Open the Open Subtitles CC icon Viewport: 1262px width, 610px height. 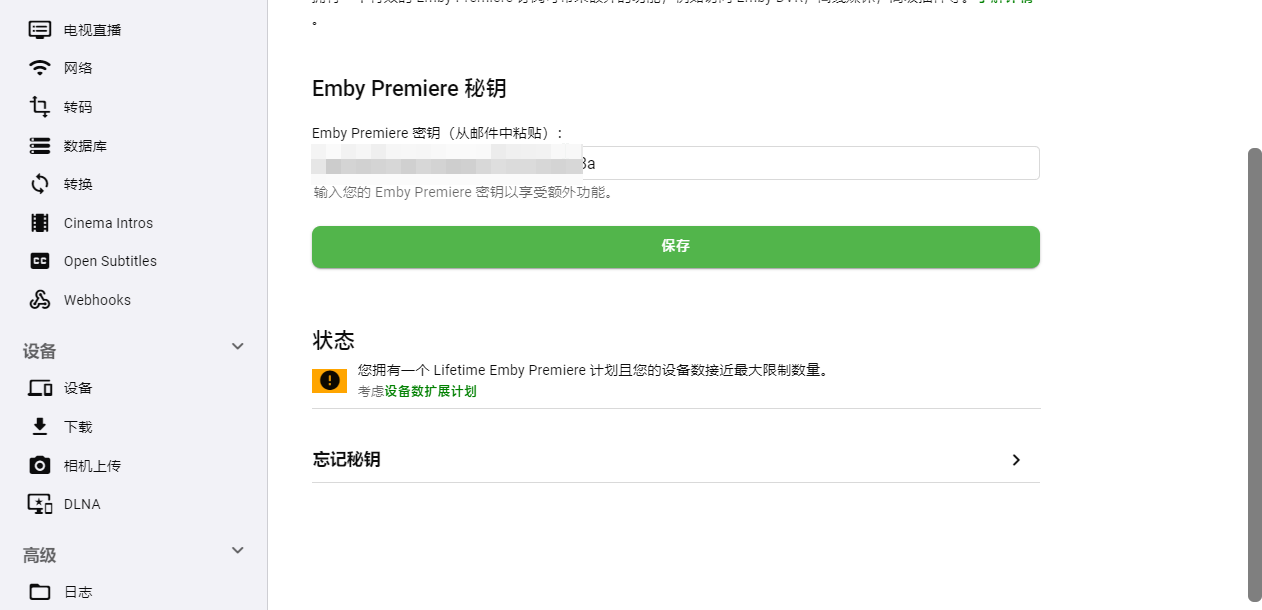(40, 261)
